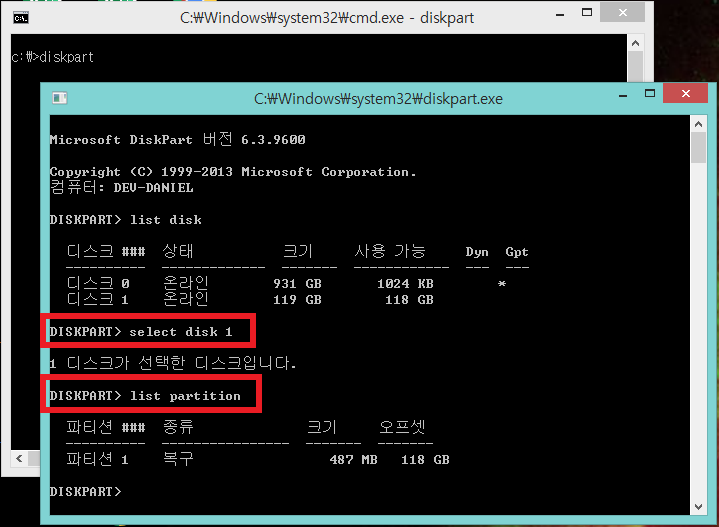The image size is (719, 527).
Task: Close the diskpart.exe window
Action: (x=686, y=94)
